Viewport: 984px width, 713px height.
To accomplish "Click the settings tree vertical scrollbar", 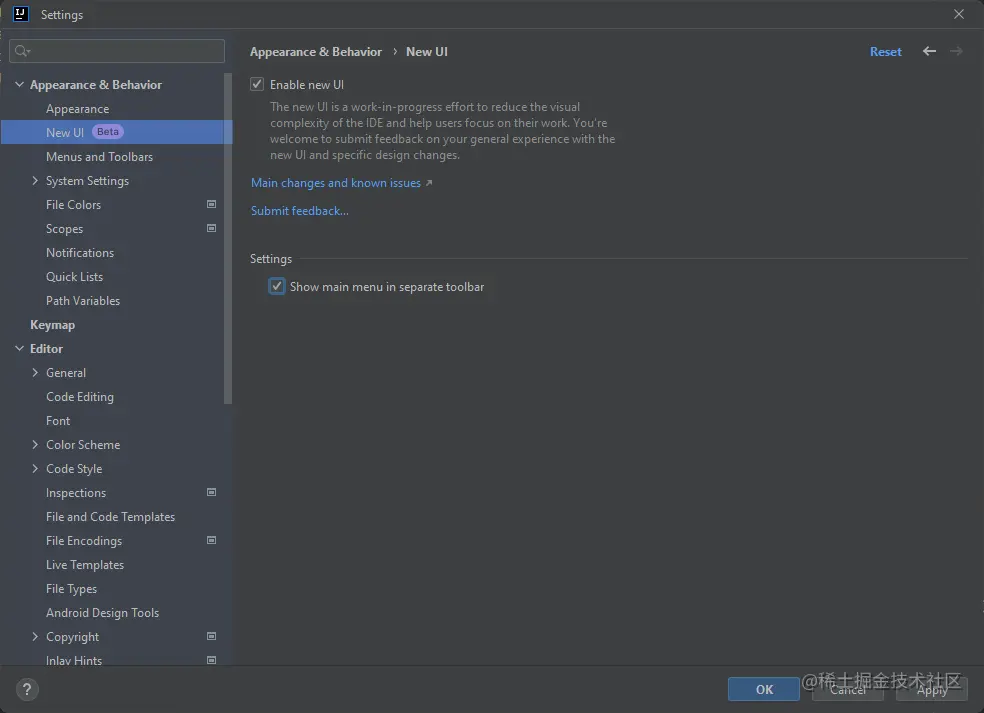I will click(228, 239).
